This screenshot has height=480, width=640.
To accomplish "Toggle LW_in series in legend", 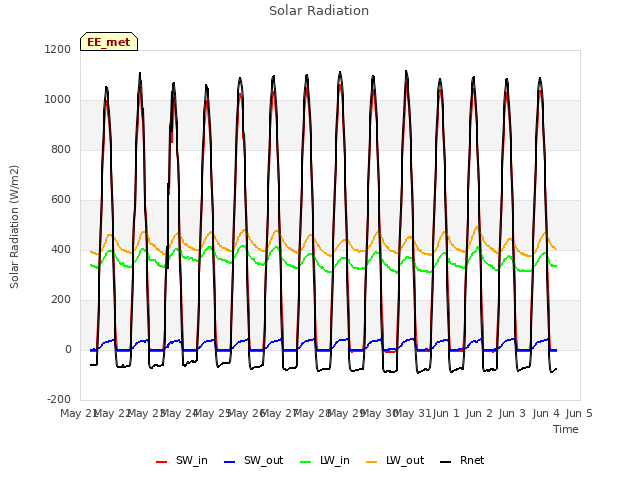I will coord(325,461).
